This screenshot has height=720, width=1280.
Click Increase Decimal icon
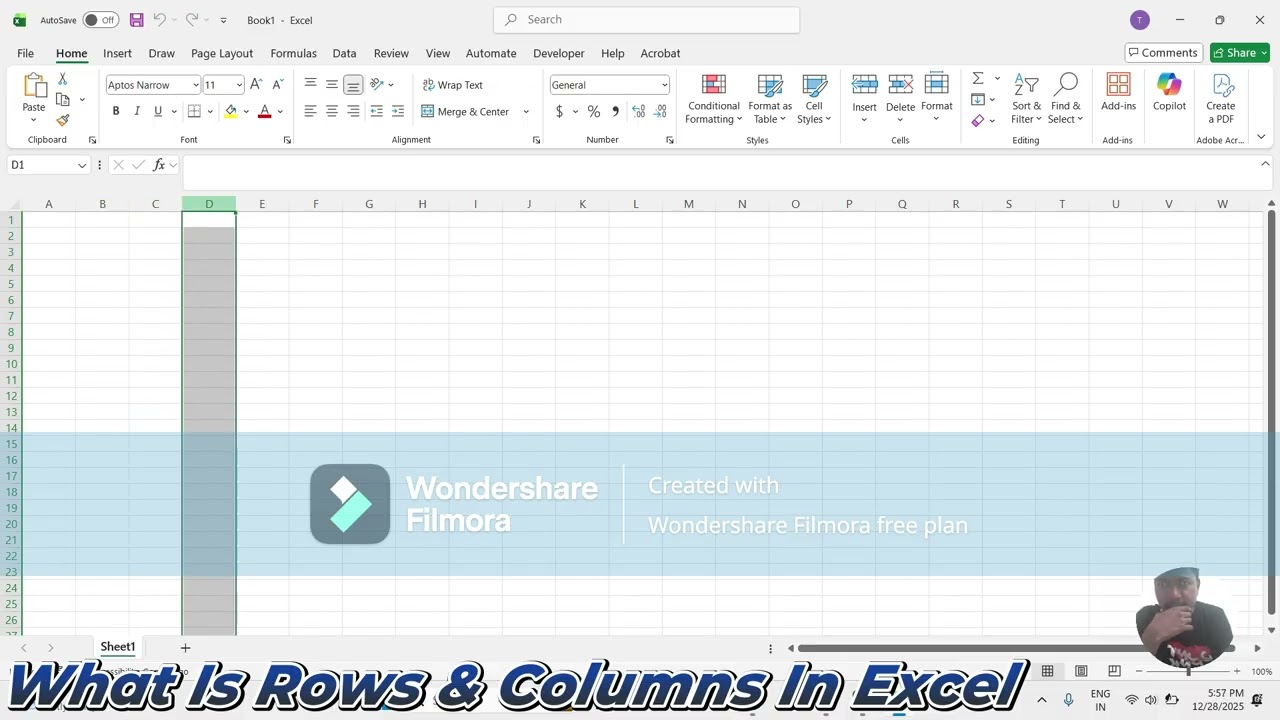(639, 111)
